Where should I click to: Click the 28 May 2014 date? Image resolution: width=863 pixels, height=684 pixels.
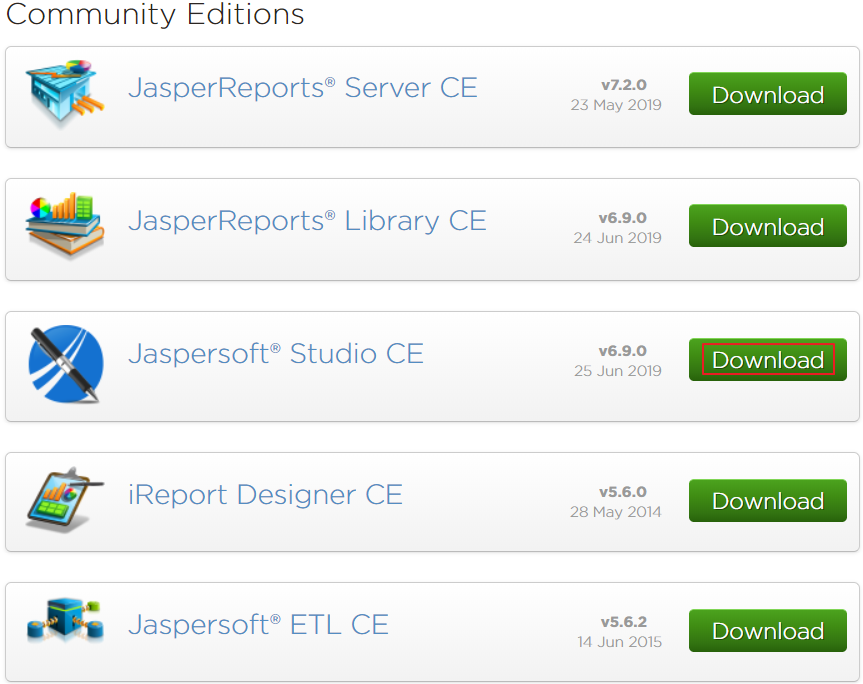[615, 512]
